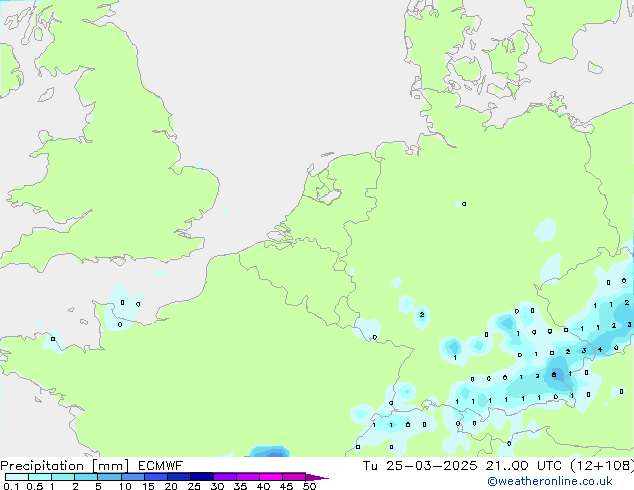This screenshot has height=490, width=634.
Task: Click the '(12+108)' forecast offset text
Action: coord(602,466)
